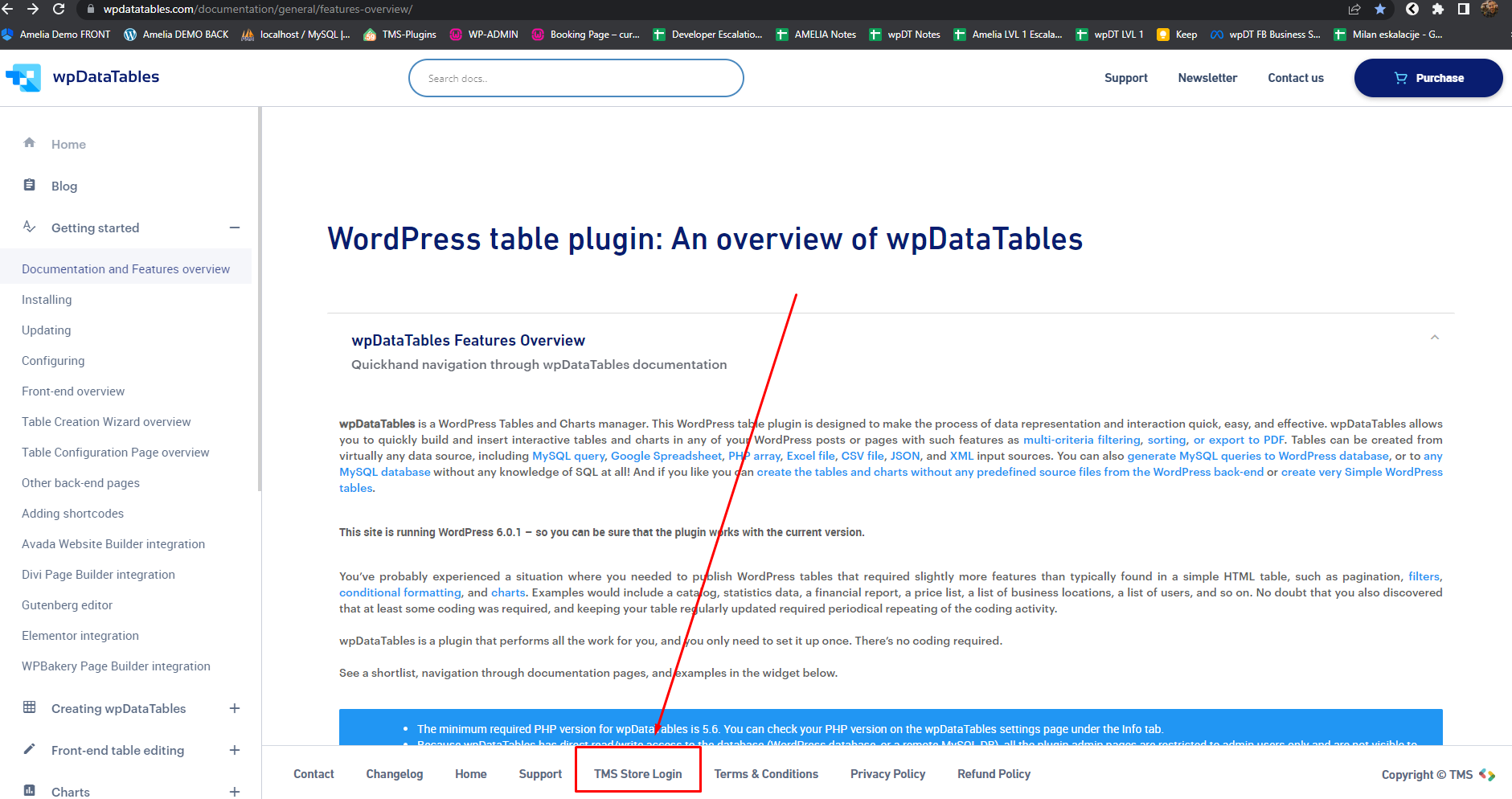The width and height of the screenshot is (1512, 799).
Task: Click the Purchase button
Action: 1428,78
